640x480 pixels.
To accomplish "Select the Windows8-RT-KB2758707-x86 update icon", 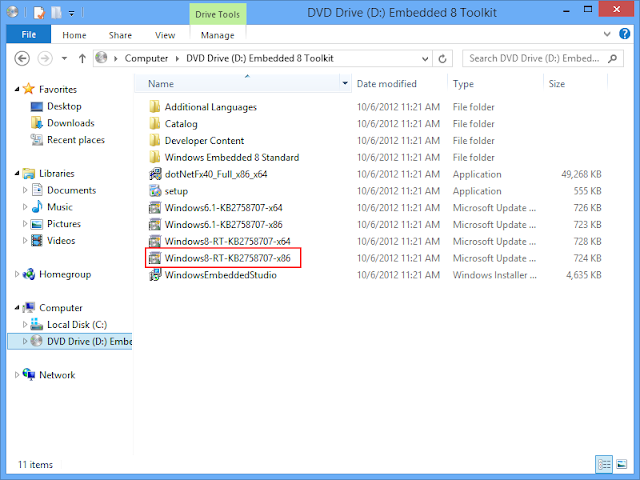I will pyautogui.click(x=155, y=258).
